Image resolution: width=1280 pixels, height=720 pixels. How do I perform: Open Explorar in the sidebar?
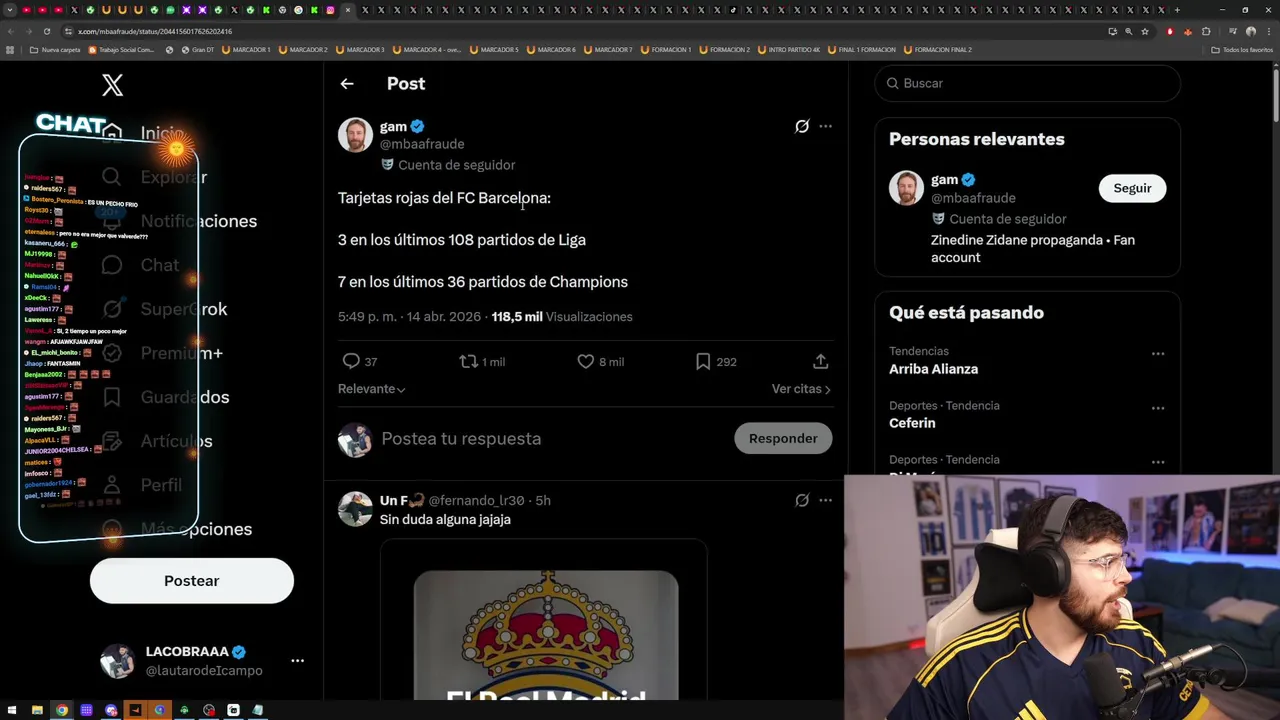point(155,177)
